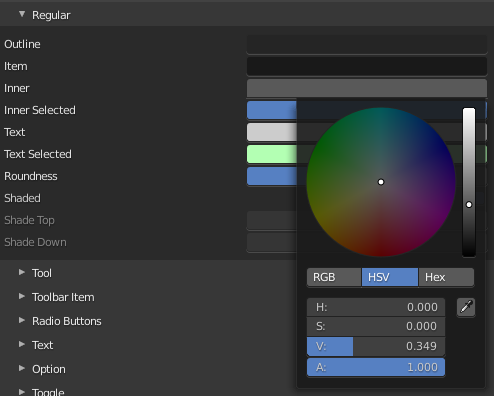
Task: Click the Shade Down field
Action: [272, 242]
